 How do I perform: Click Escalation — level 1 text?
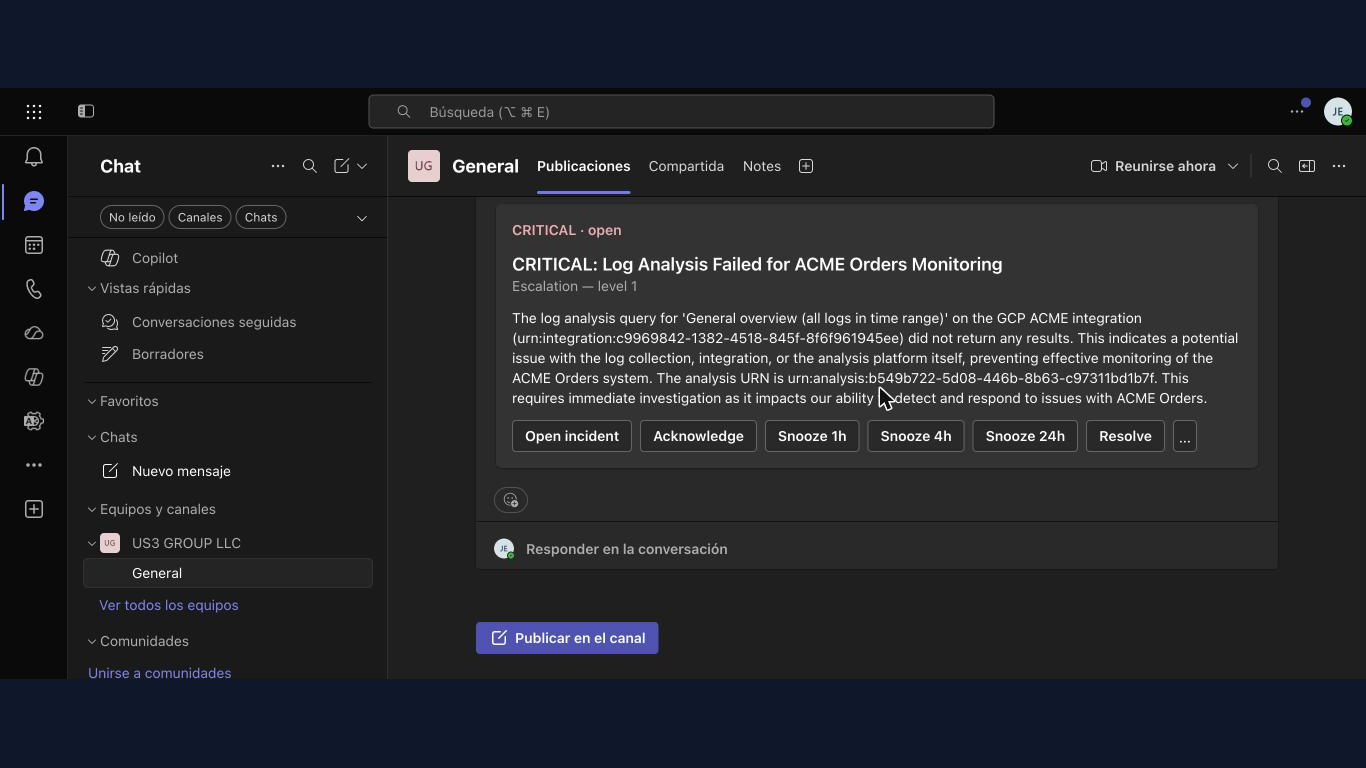575,286
